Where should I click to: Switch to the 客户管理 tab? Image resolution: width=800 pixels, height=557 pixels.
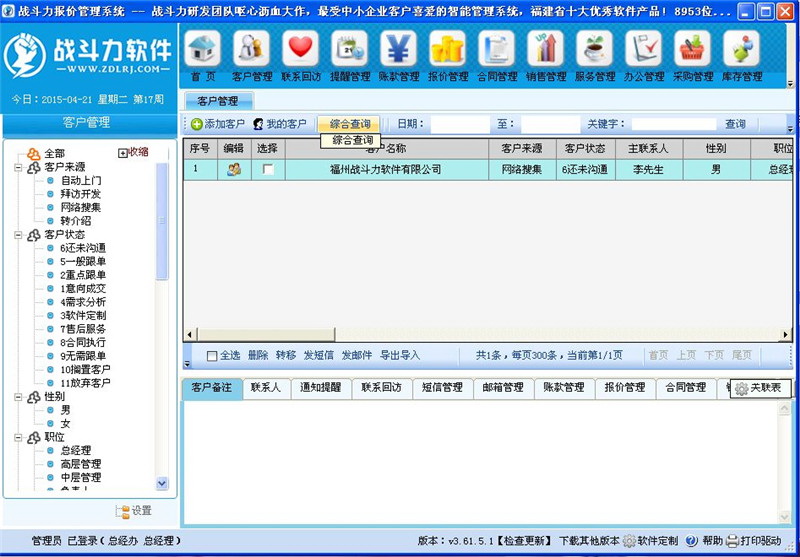tap(218, 101)
